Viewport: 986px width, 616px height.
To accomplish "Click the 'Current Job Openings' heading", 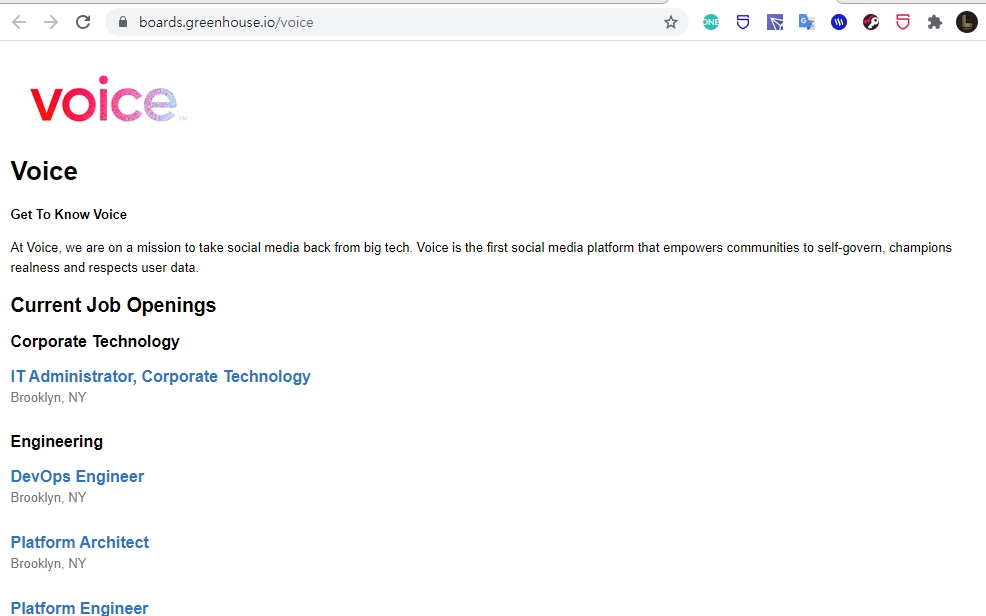I will click(113, 305).
